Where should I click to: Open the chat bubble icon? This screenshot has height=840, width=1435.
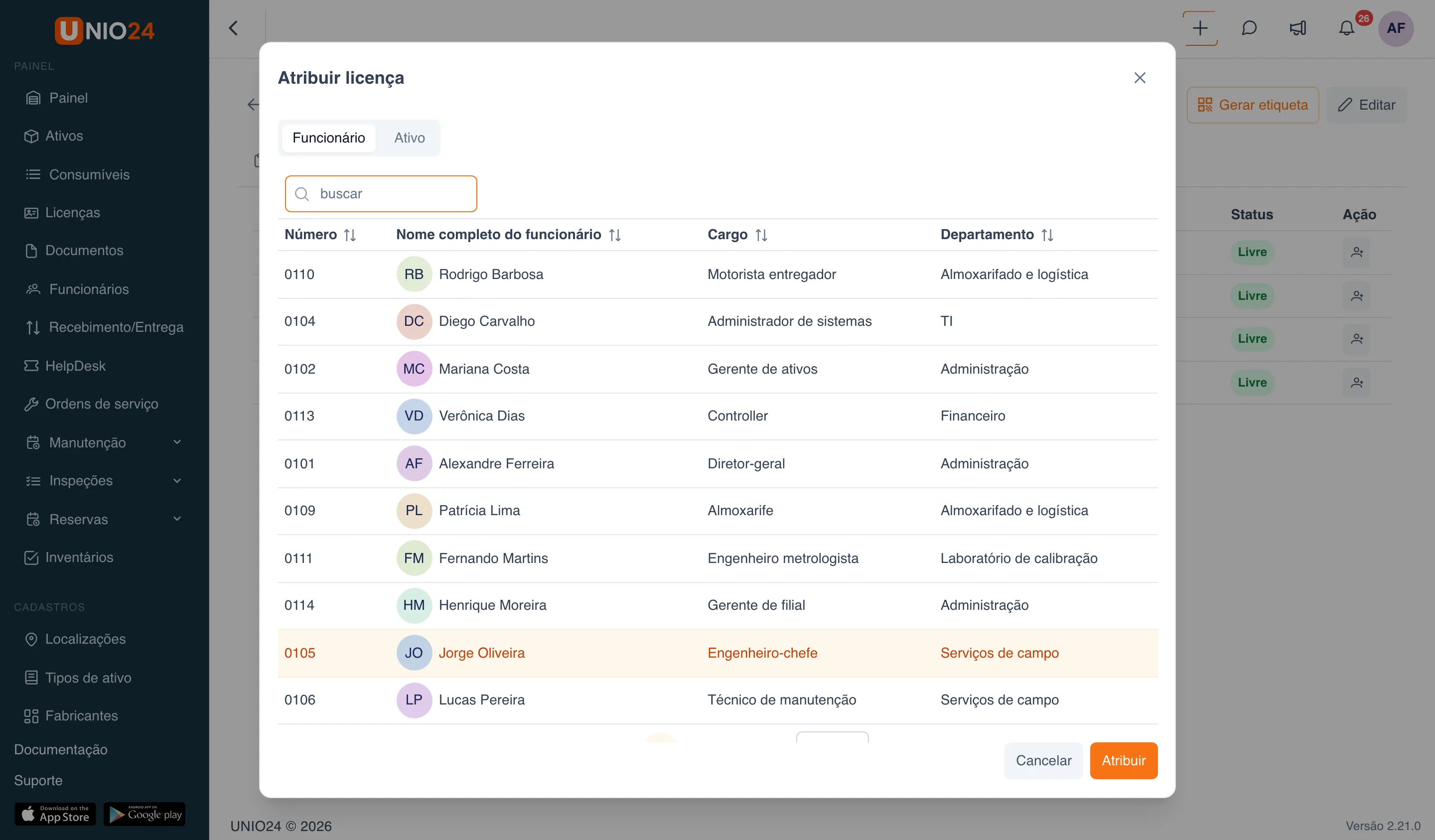(x=1249, y=28)
